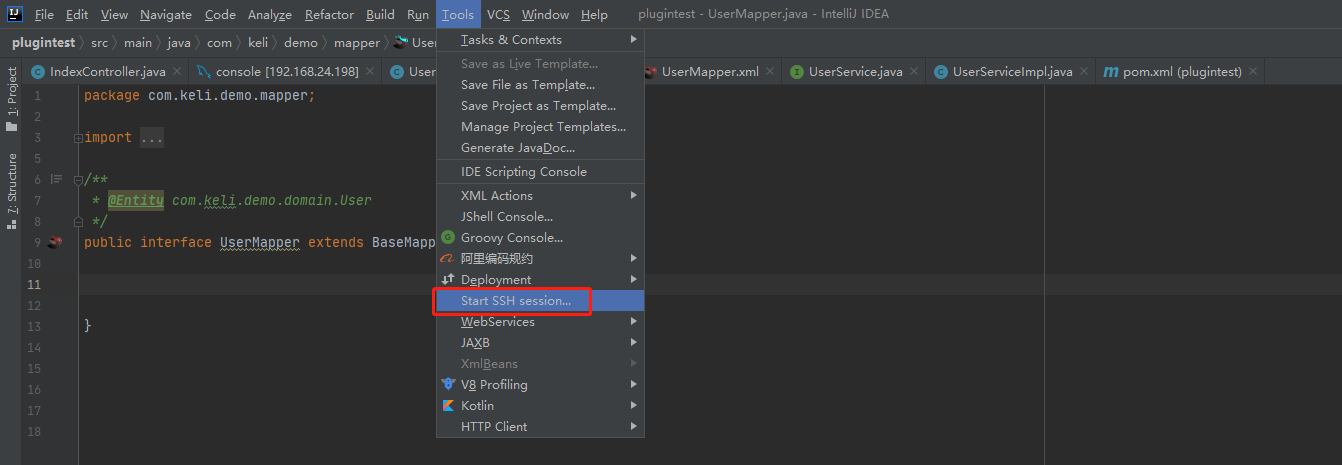Close the UserService.java tab
The width and height of the screenshot is (1342, 465).
[913, 72]
